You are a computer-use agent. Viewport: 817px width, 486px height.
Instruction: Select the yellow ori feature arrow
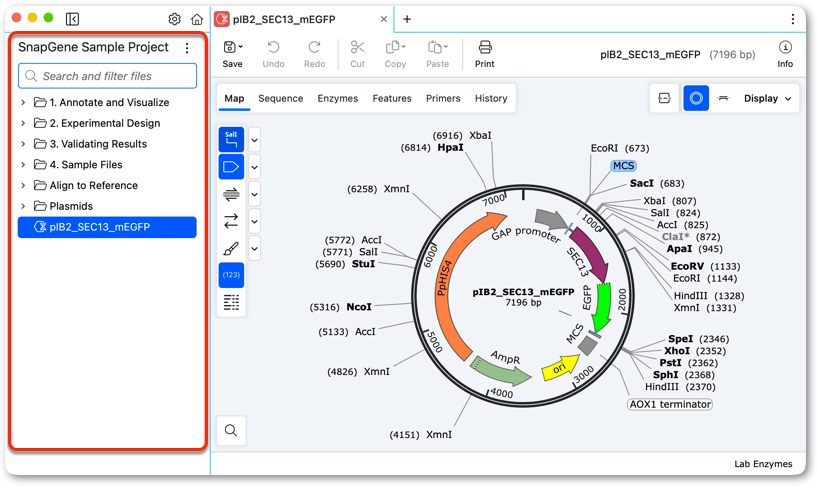tap(561, 368)
